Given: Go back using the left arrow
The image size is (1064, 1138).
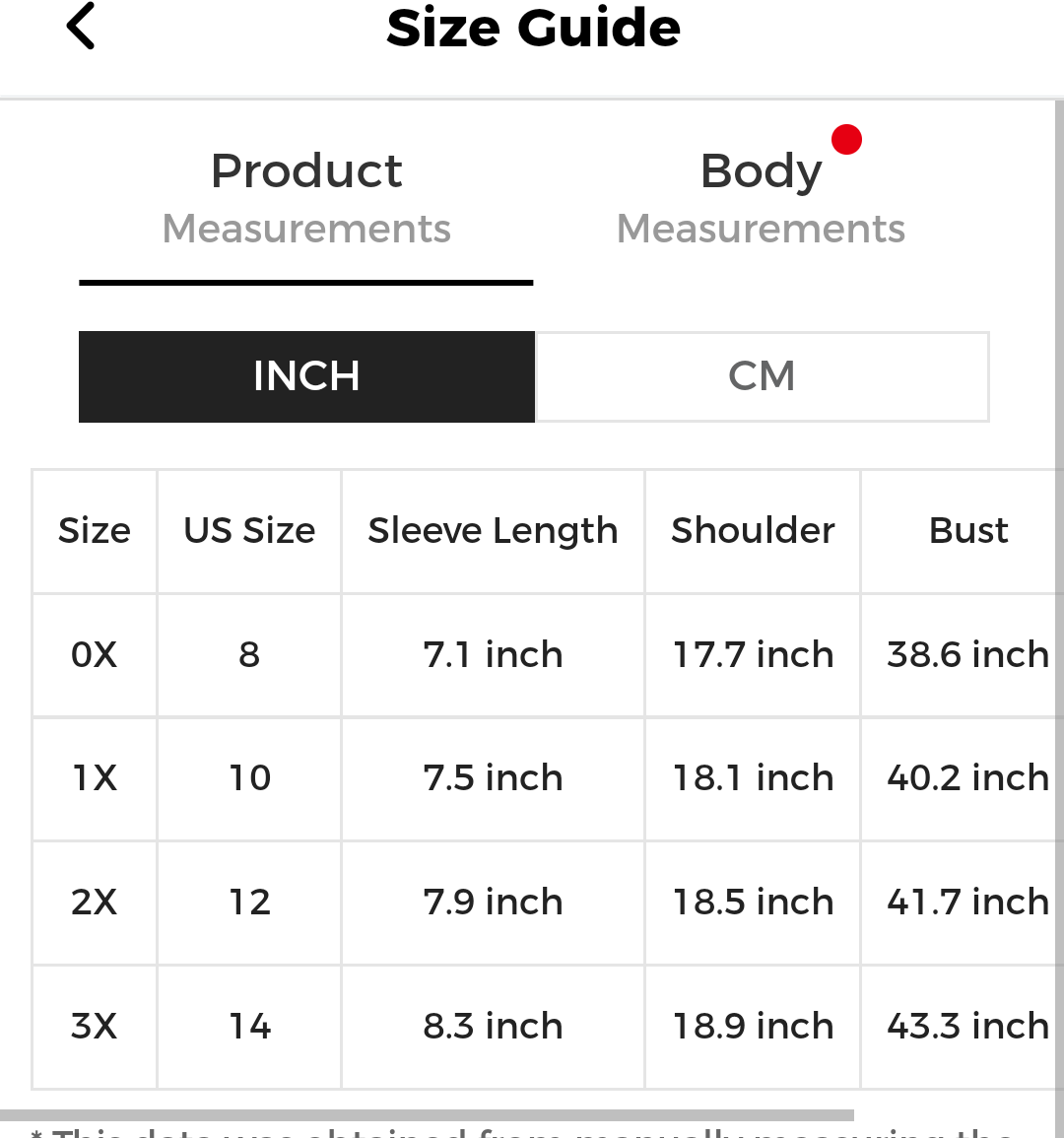Looking at the screenshot, I should (x=81, y=27).
